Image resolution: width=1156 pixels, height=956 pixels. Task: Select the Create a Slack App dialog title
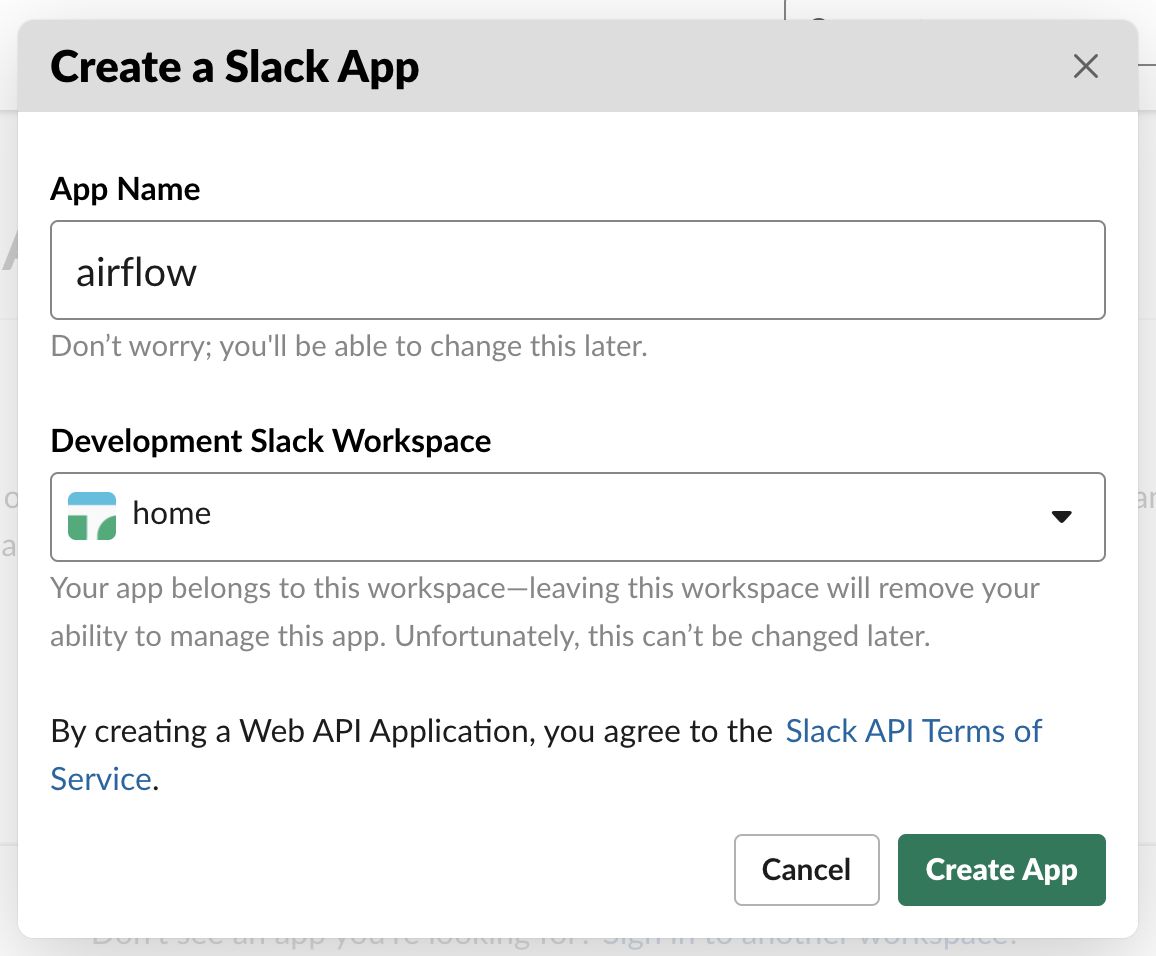coord(234,66)
